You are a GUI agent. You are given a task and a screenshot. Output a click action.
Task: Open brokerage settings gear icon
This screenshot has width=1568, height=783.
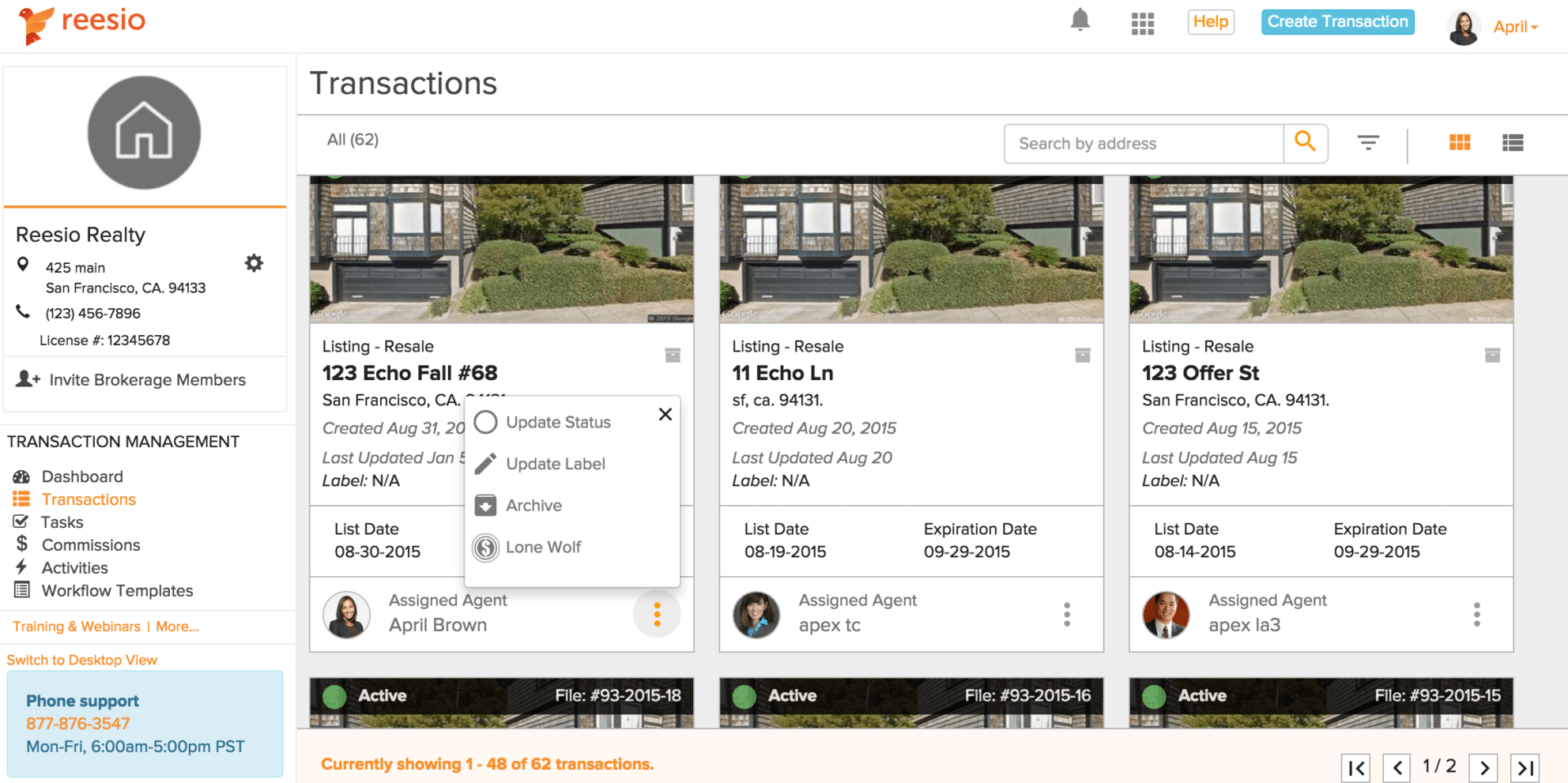[x=254, y=263]
